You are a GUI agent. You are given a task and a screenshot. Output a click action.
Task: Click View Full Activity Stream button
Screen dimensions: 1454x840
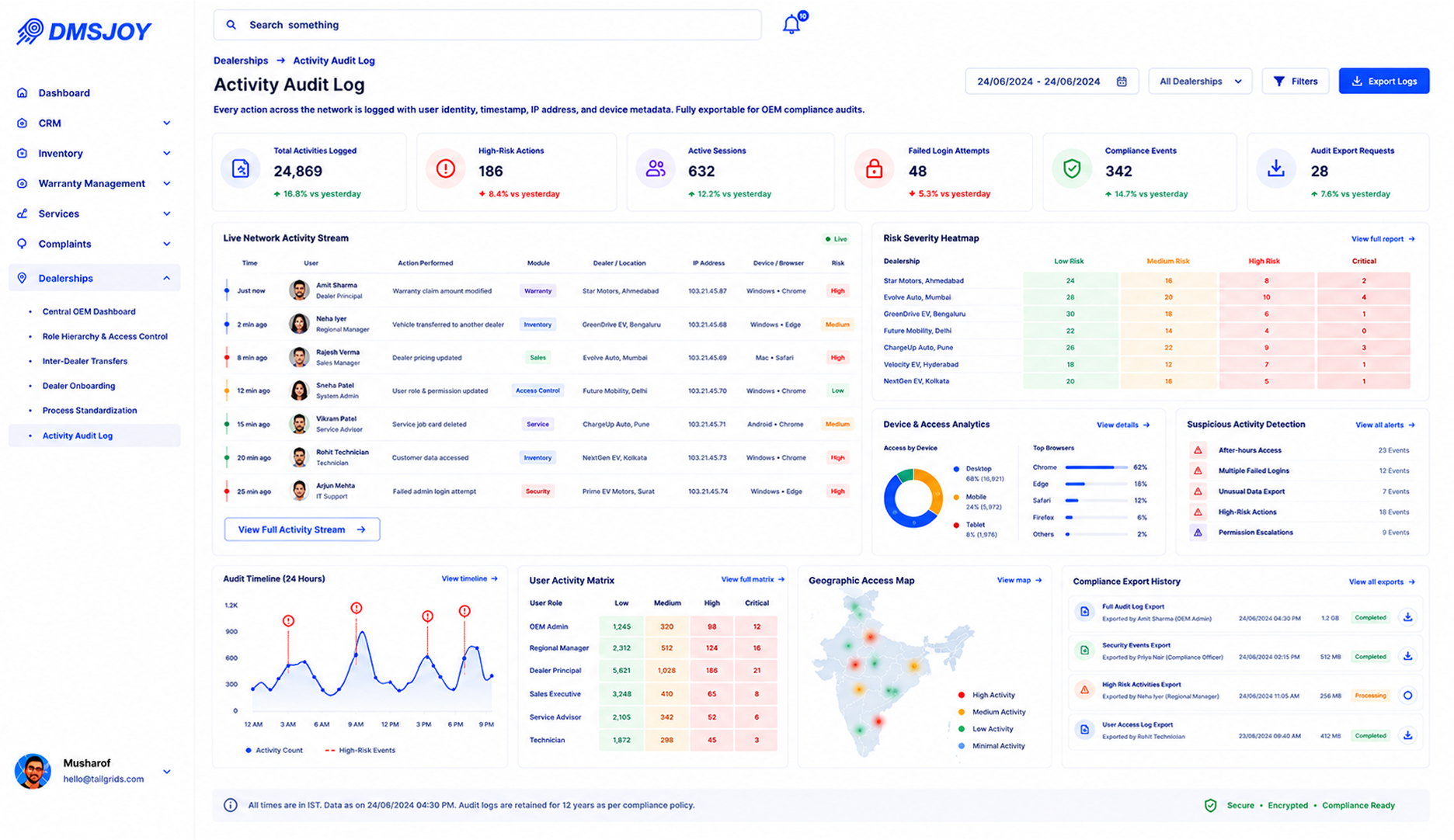coord(301,529)
